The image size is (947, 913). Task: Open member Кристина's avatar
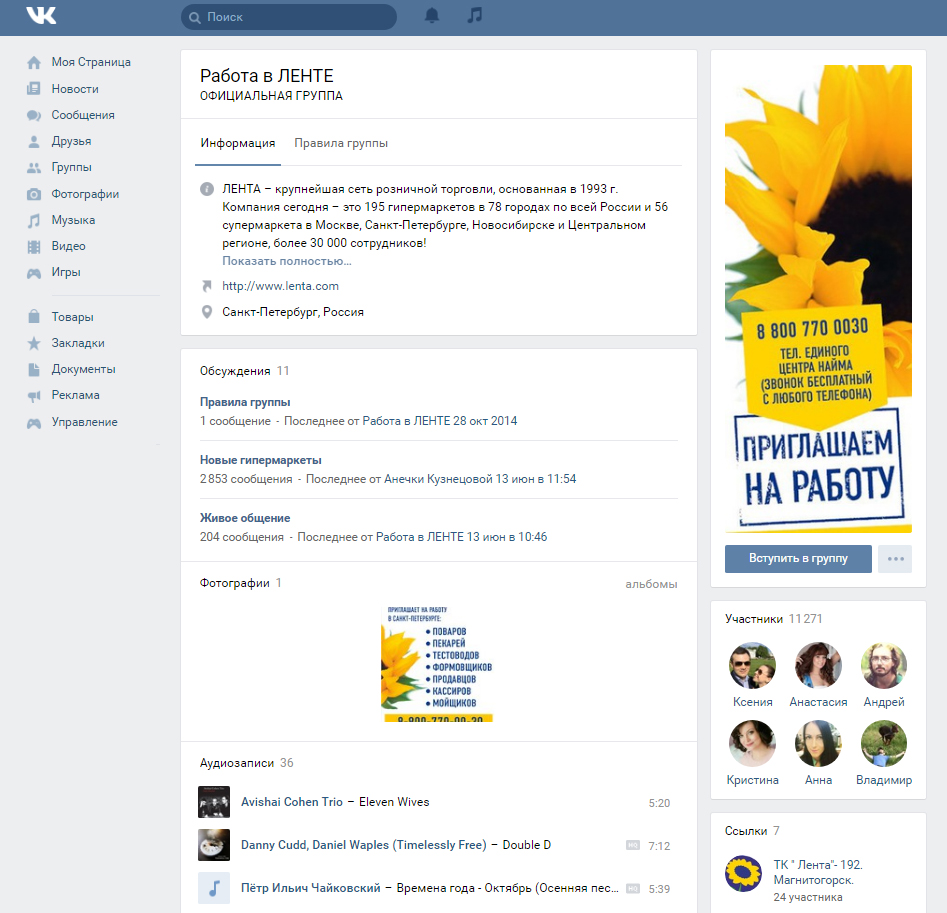(x=753, y=743)
